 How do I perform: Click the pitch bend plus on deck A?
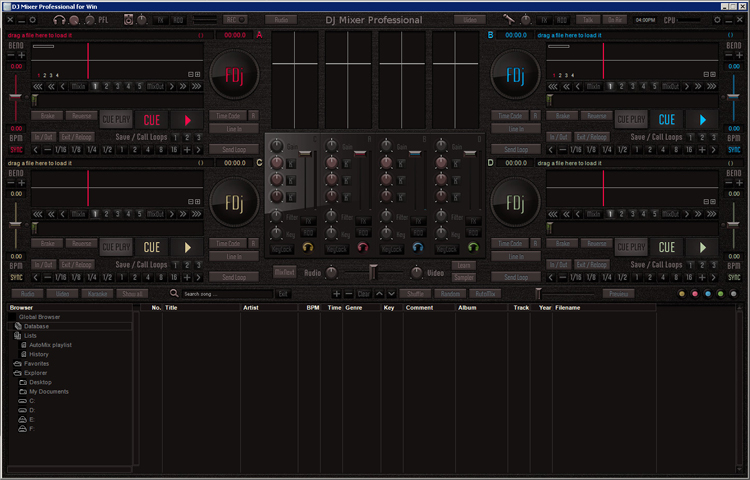tap(21, 55)
